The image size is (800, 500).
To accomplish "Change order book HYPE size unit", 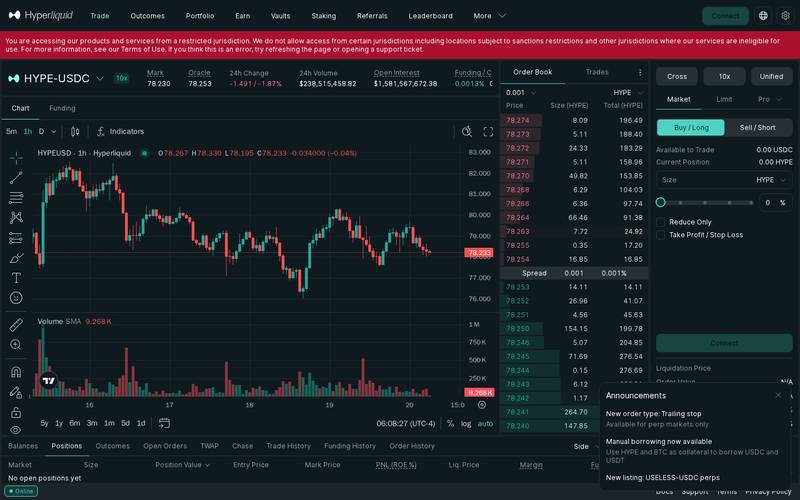I will click(x=628, y=92).
